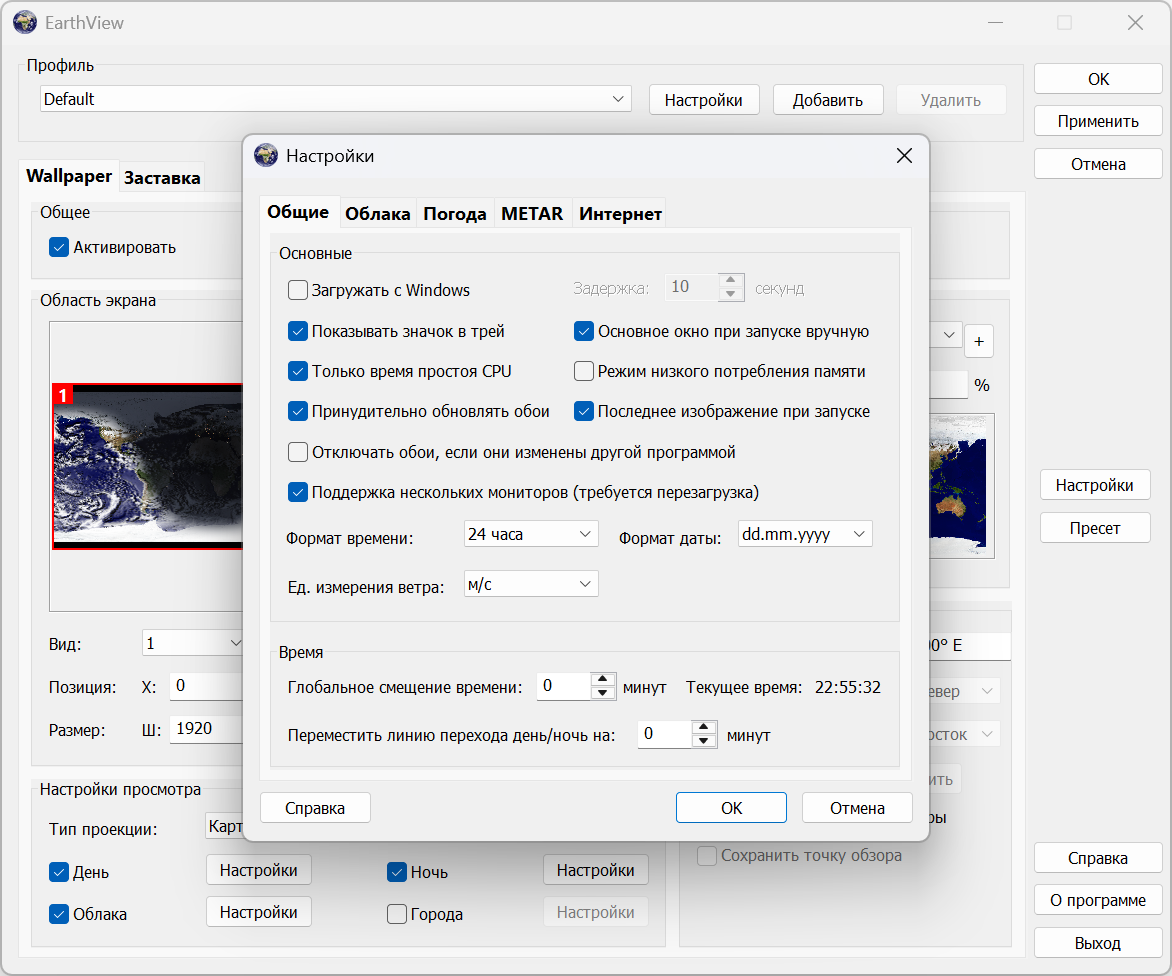The width and height of the screenshot is (1172, 976).
Task: Increase the Задержка seconds spinner
Action: 731,280
